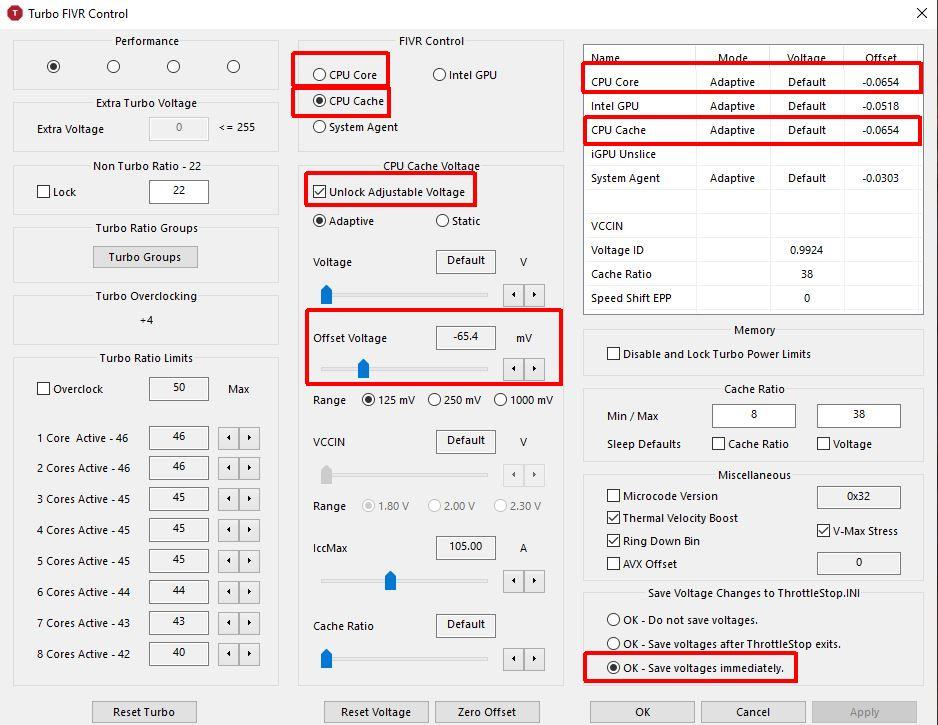Increase 8 Cores Active ratio arrow
Screen dimensions: 938x725
[x=249, y=654]
